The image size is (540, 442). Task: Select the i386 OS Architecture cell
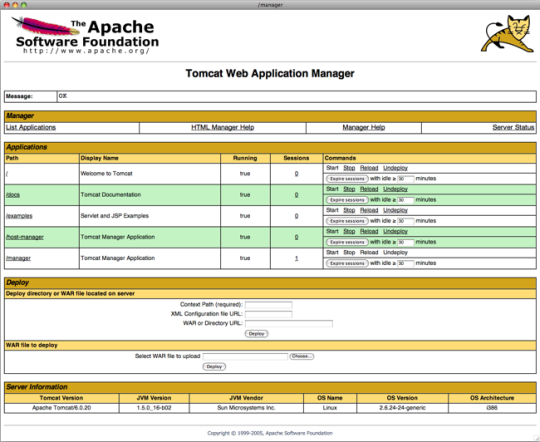tap(492, 408)
